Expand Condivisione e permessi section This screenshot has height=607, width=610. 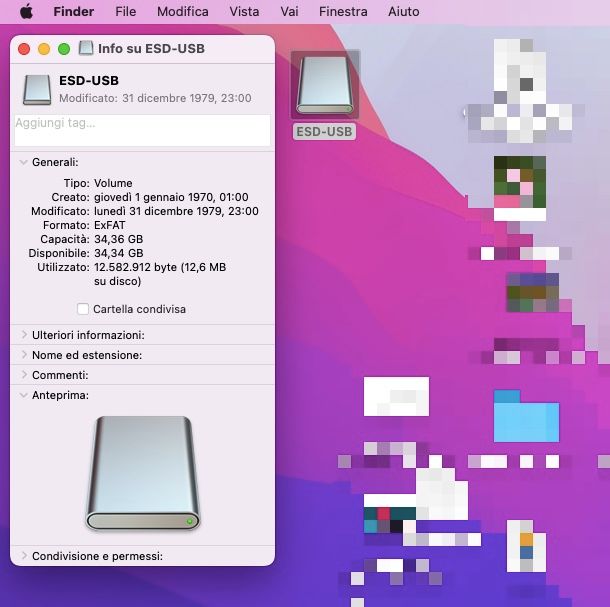click(24, 556)
